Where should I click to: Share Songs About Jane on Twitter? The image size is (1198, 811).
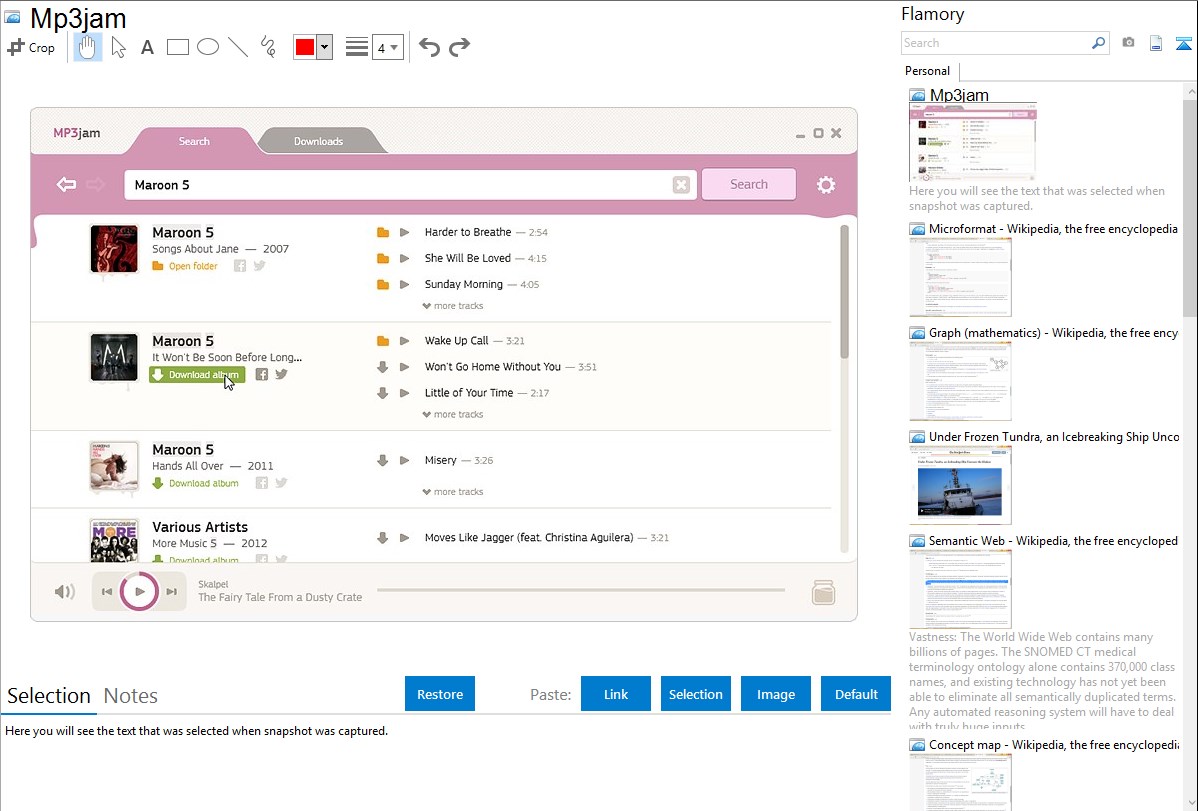260,266
